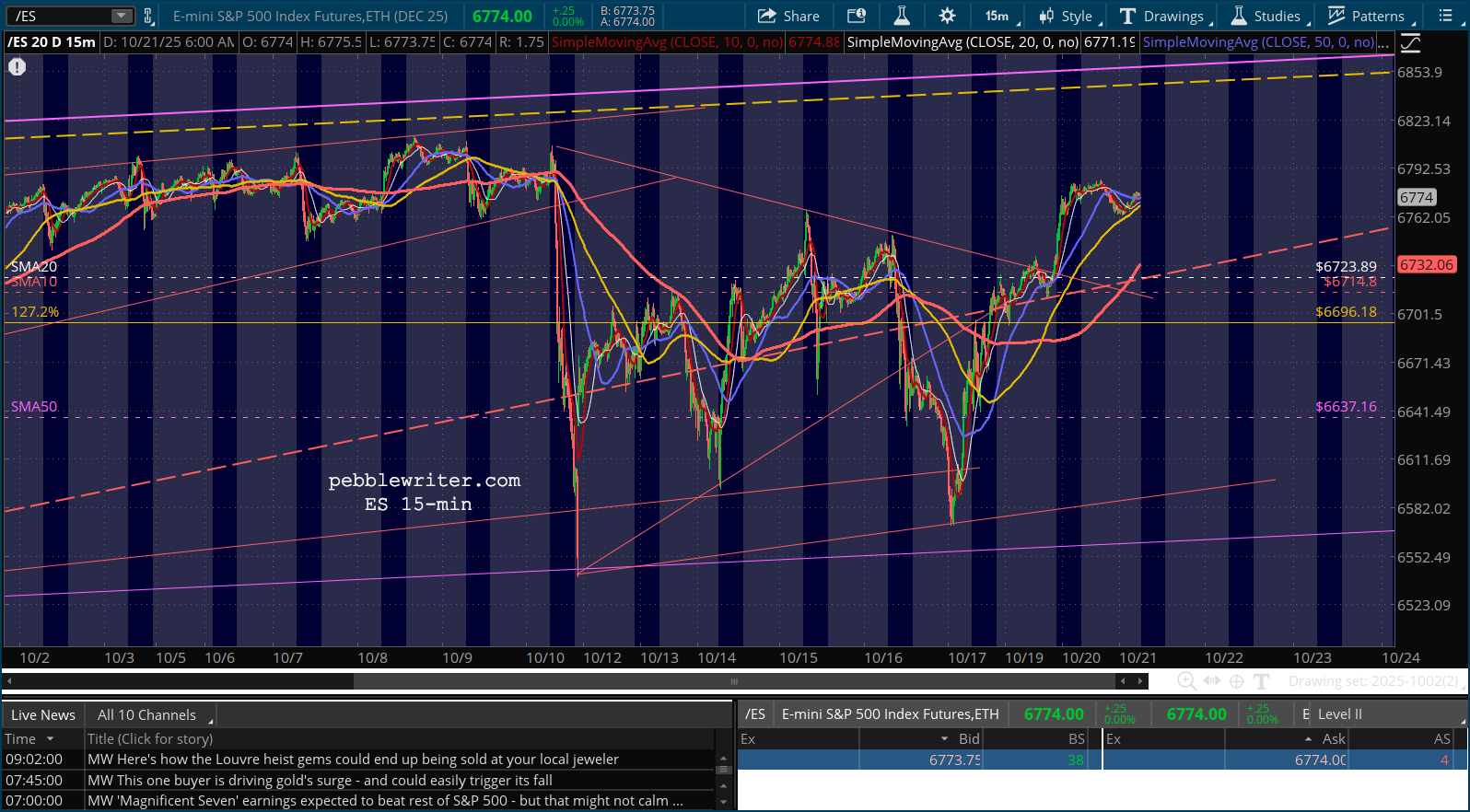Click the $6637.16 price level label
The width and height of the screenshot is (1470, 812).
[1346, 407]
